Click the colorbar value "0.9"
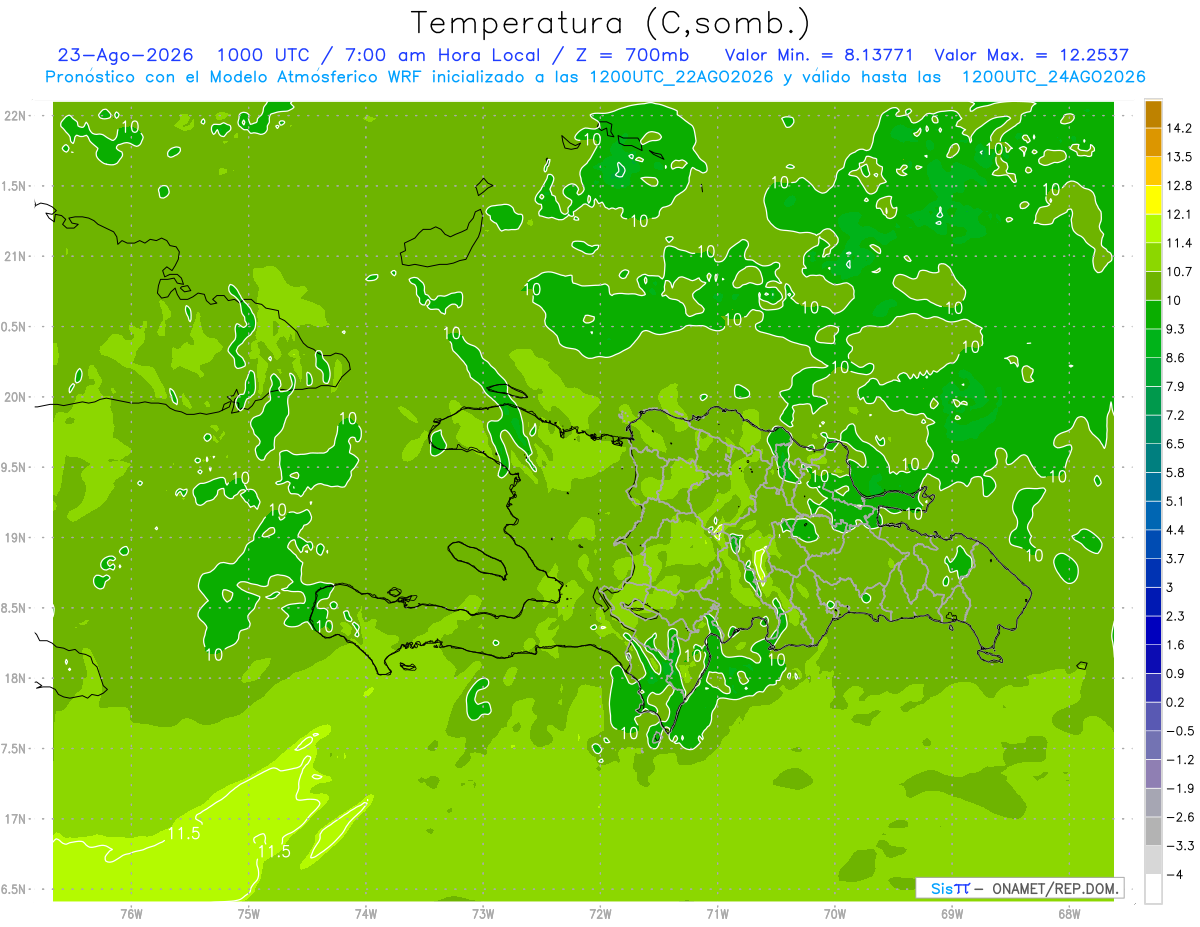The image size is (1200, 927). (x=1176, y=673)
